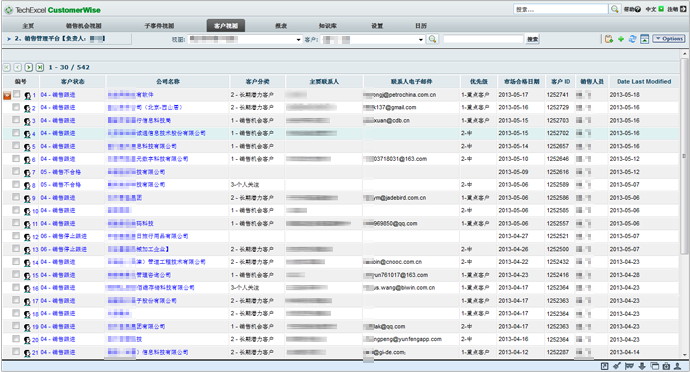Viewport: 690px width, 372px height.
Task: Go to first page with pagination icon
Action: pos(7,67)
